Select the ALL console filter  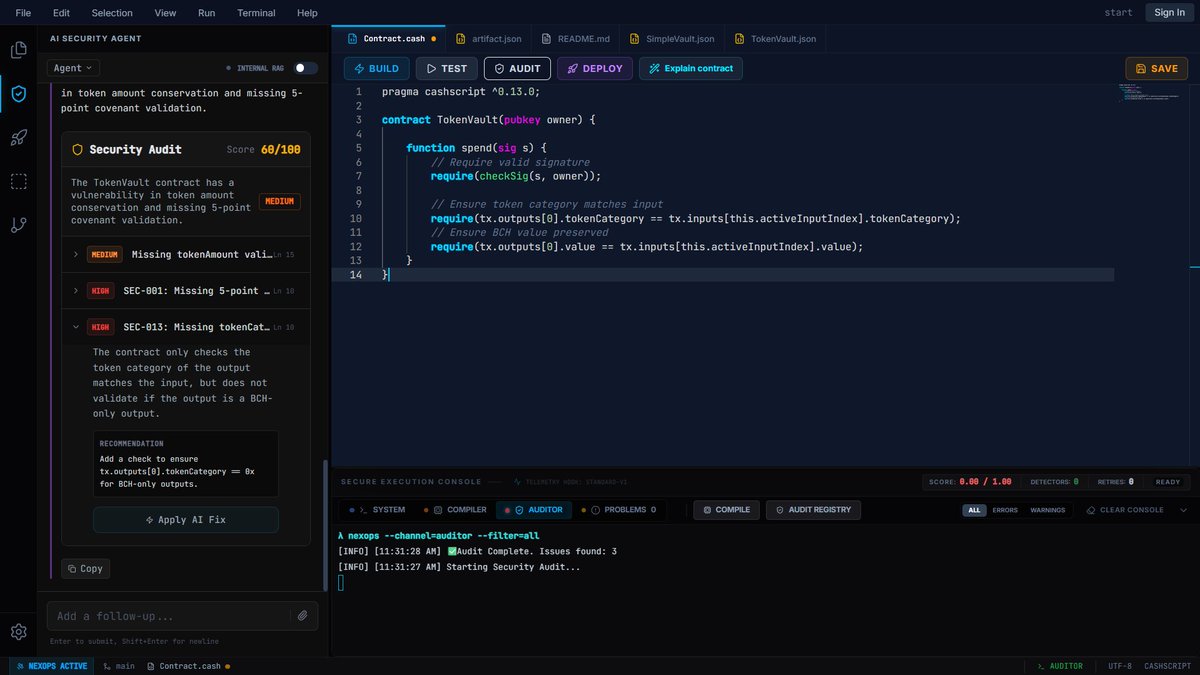pos(974,510)
